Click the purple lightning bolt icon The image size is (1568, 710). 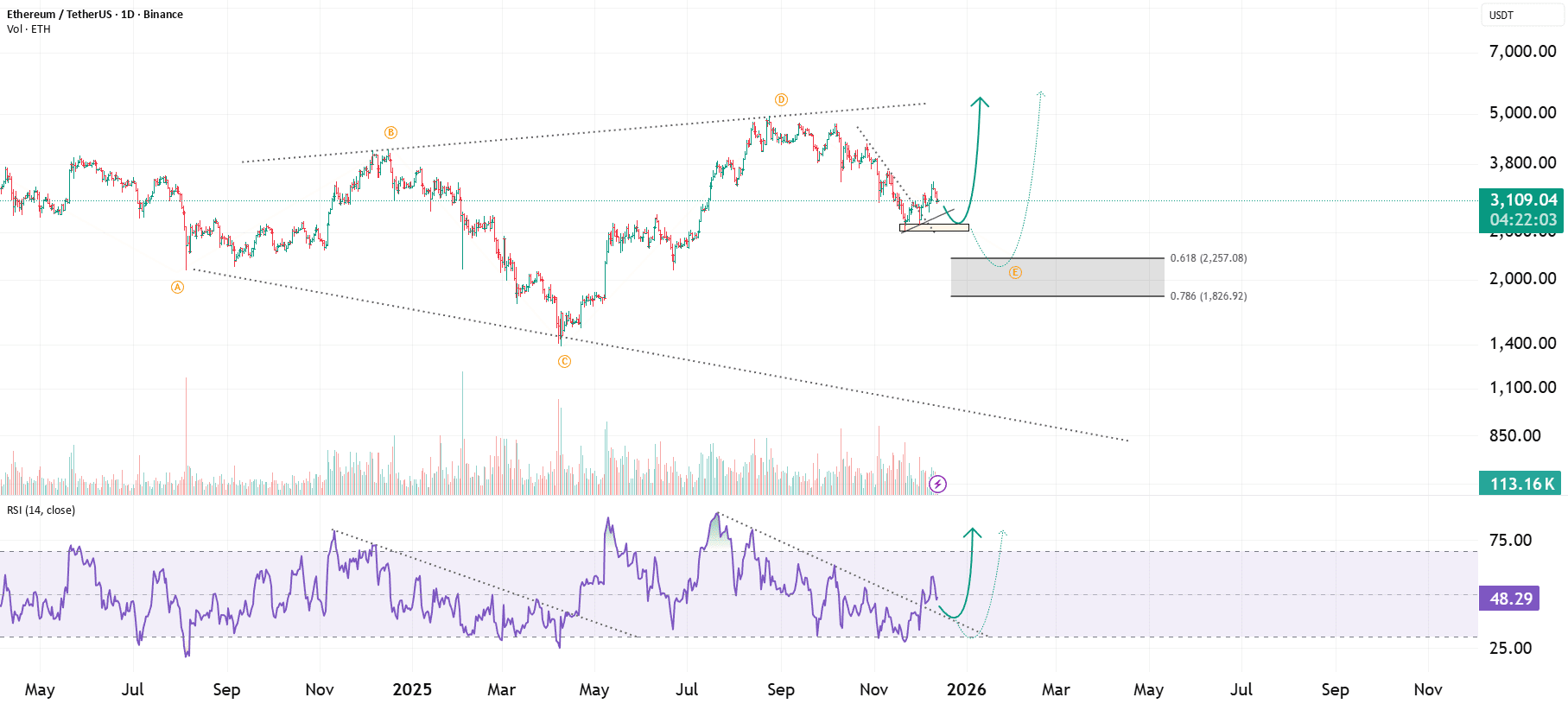coord(937,484)
